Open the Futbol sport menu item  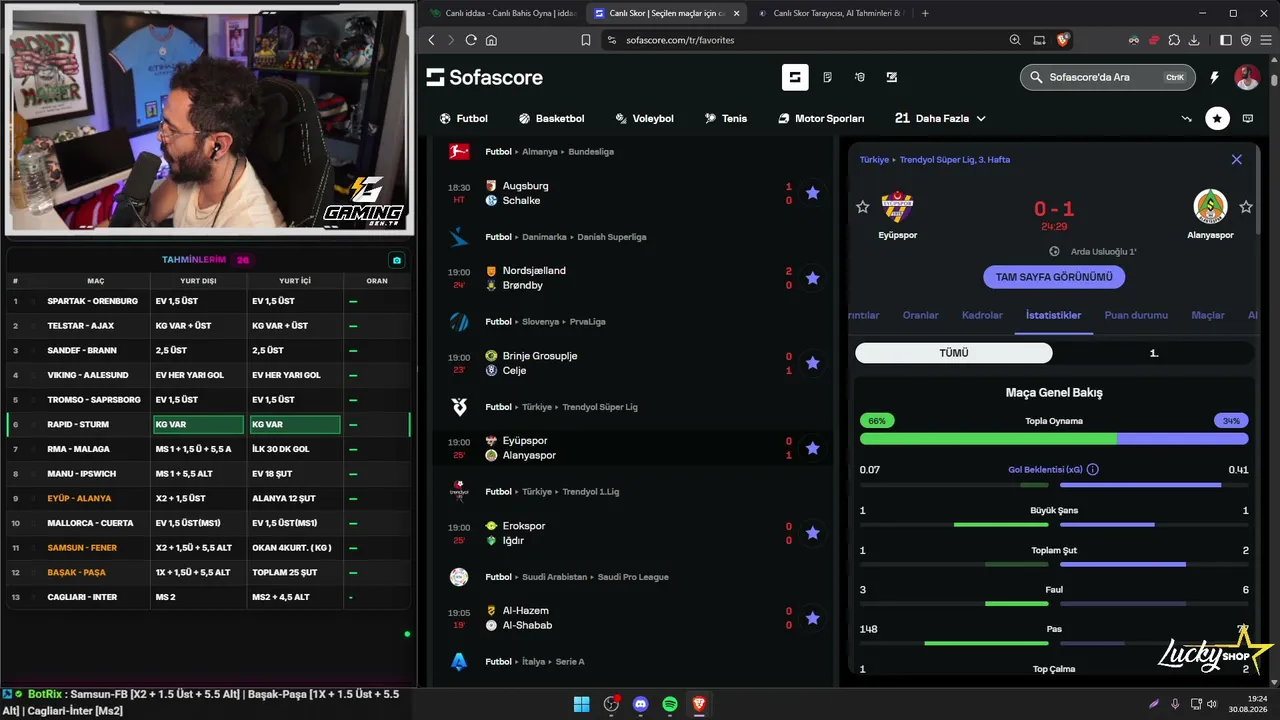[x=464, y=118]
